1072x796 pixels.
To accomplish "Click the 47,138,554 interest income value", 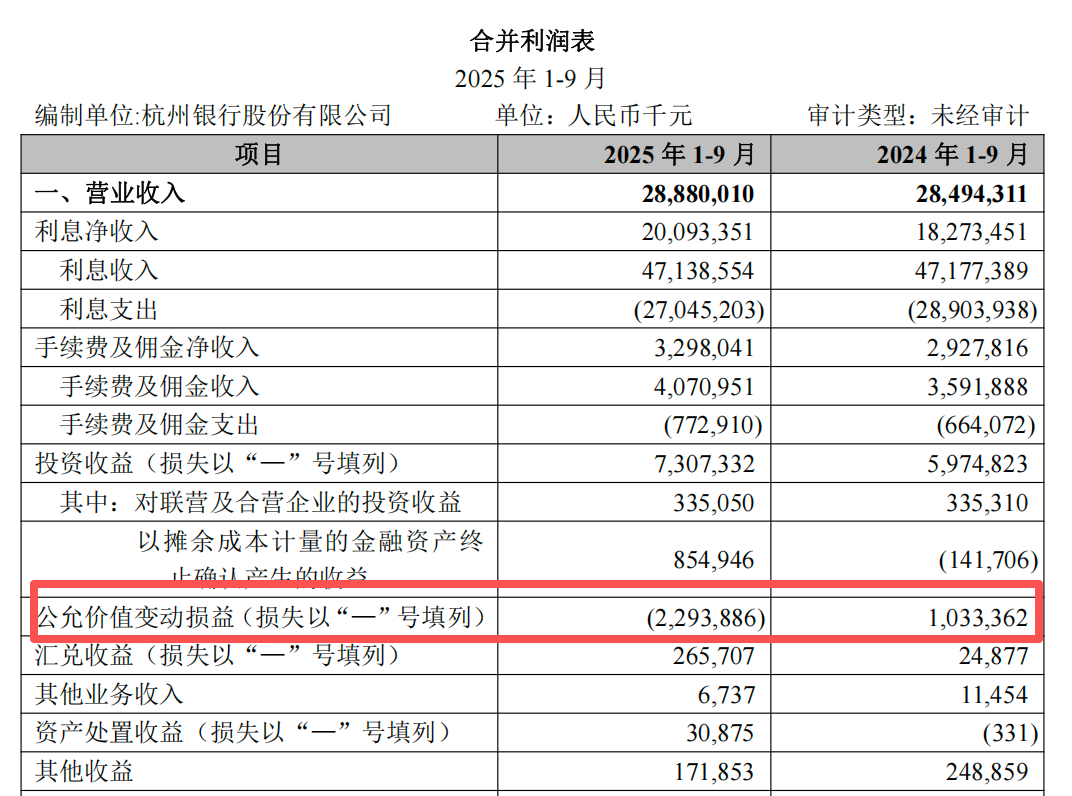I will coord(697,271).
